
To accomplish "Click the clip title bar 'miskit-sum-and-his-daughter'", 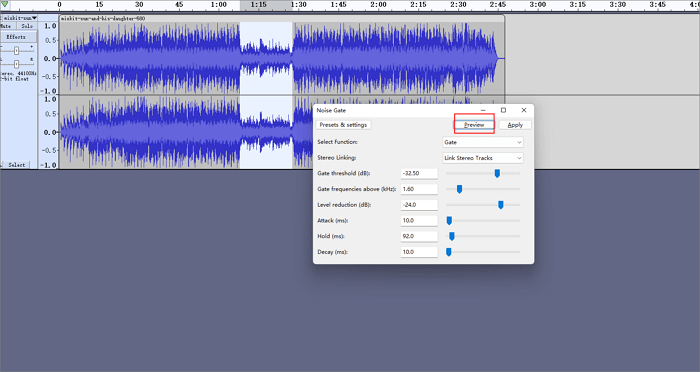I will pos(282,18).
